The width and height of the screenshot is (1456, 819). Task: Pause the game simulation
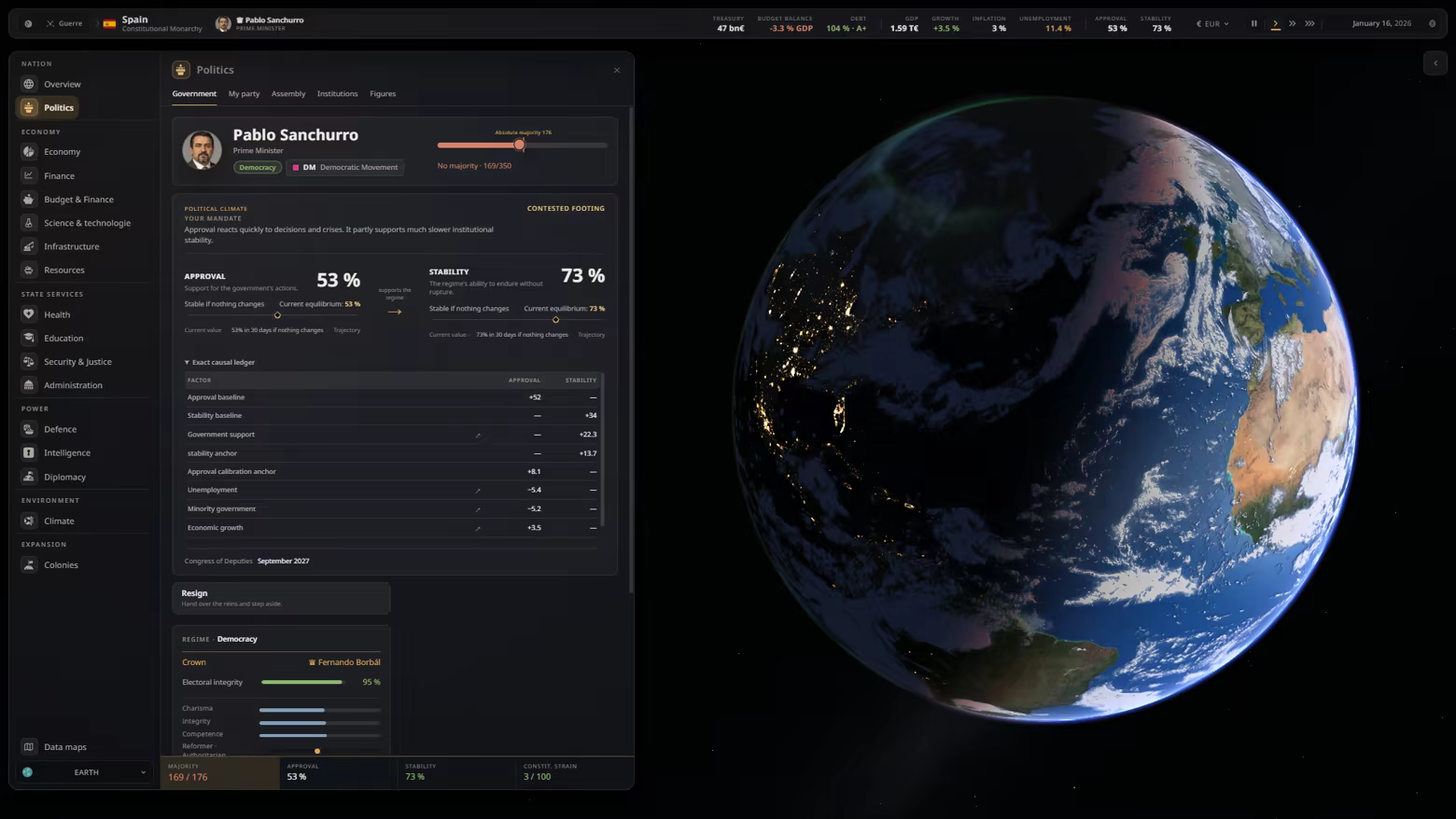click(1254, 23)
